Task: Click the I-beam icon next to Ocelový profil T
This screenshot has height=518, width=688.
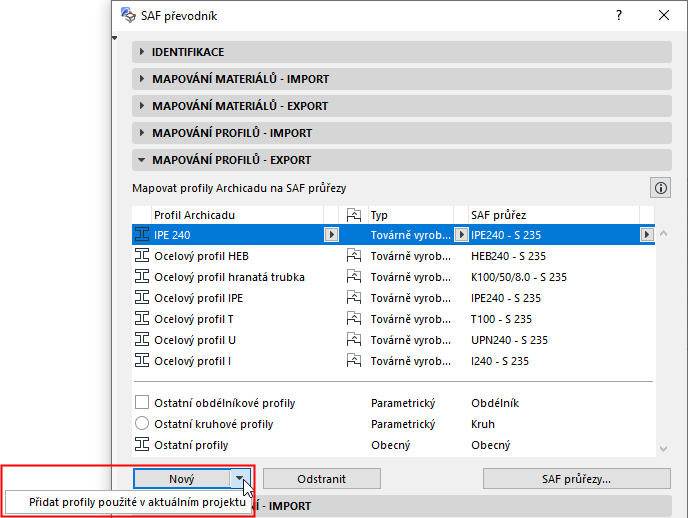Action: tap(142, 319)
